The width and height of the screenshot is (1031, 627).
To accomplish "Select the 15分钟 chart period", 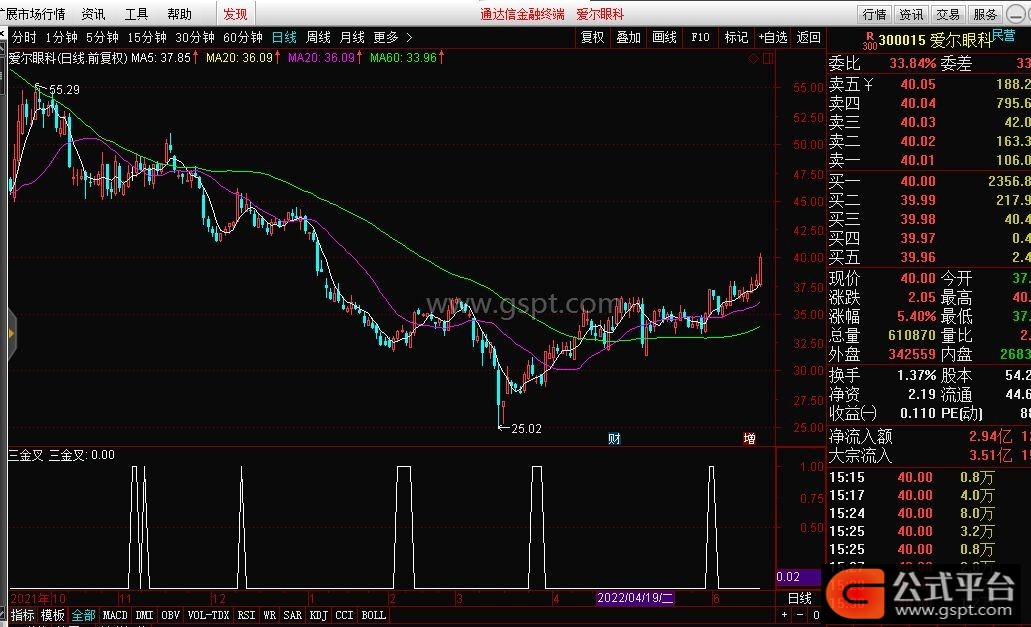I will click(x=147, y=37).
